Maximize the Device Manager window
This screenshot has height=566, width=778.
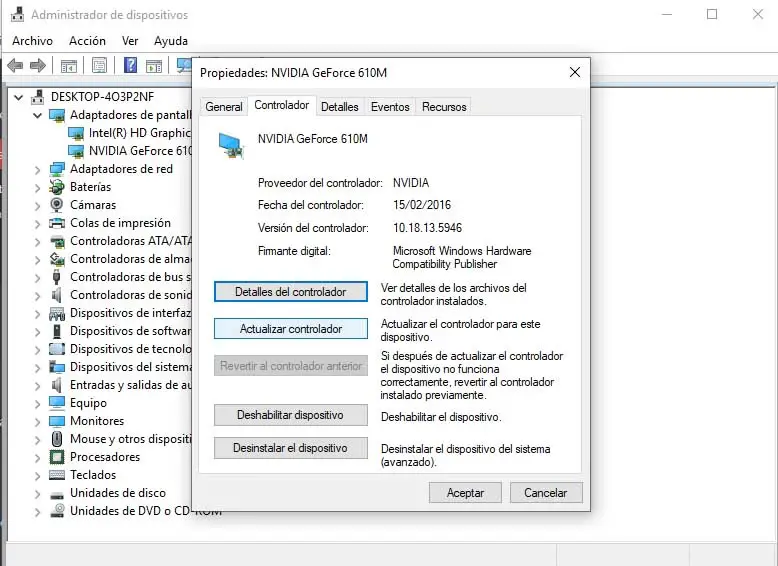[712, 14]
